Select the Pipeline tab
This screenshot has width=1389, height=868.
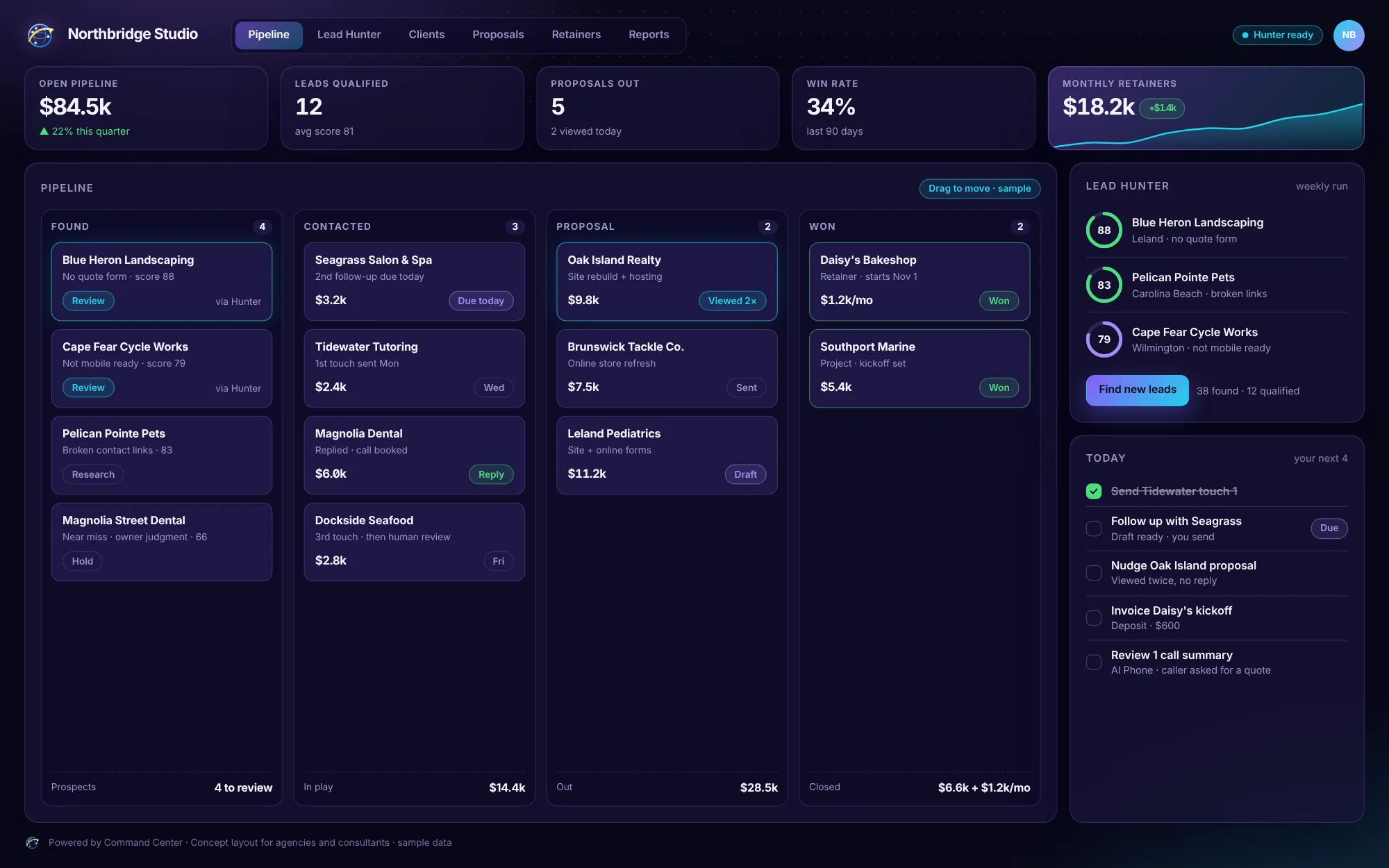(269, 35)
